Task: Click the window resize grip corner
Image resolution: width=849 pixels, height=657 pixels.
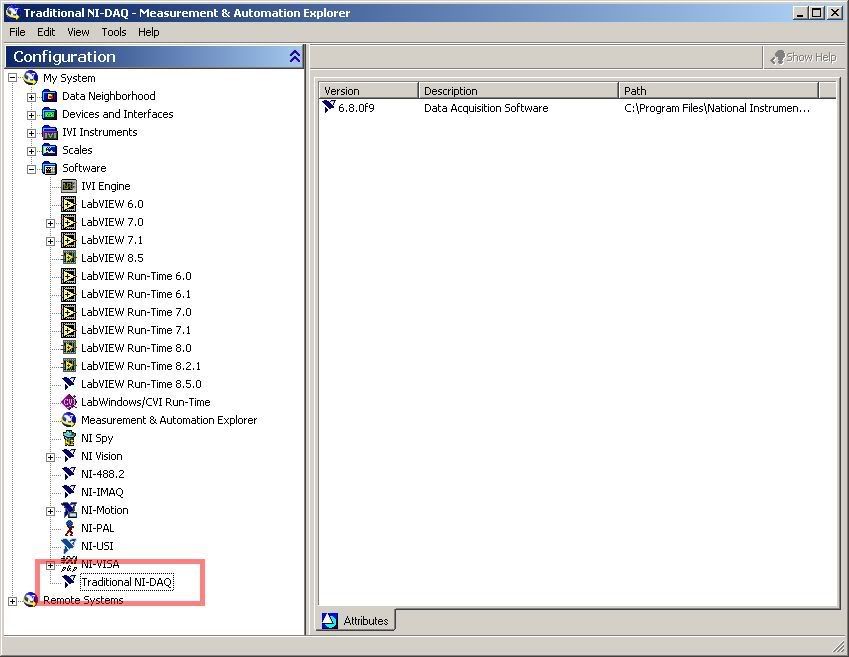Action: [x=839, y=646]
